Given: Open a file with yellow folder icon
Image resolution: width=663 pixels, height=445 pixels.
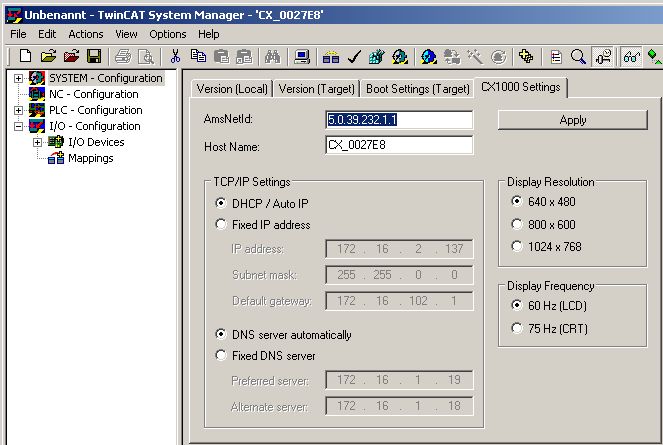Looking at the screenshot, I should point(48,56).
